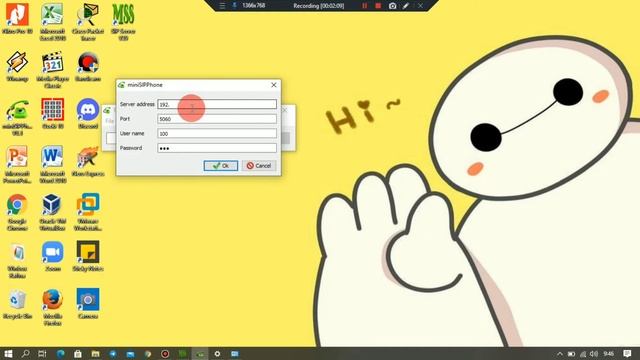This screenshot has width=640, height=360.
Task: Open the Winamp desktop shortcut
Action: 17,66
